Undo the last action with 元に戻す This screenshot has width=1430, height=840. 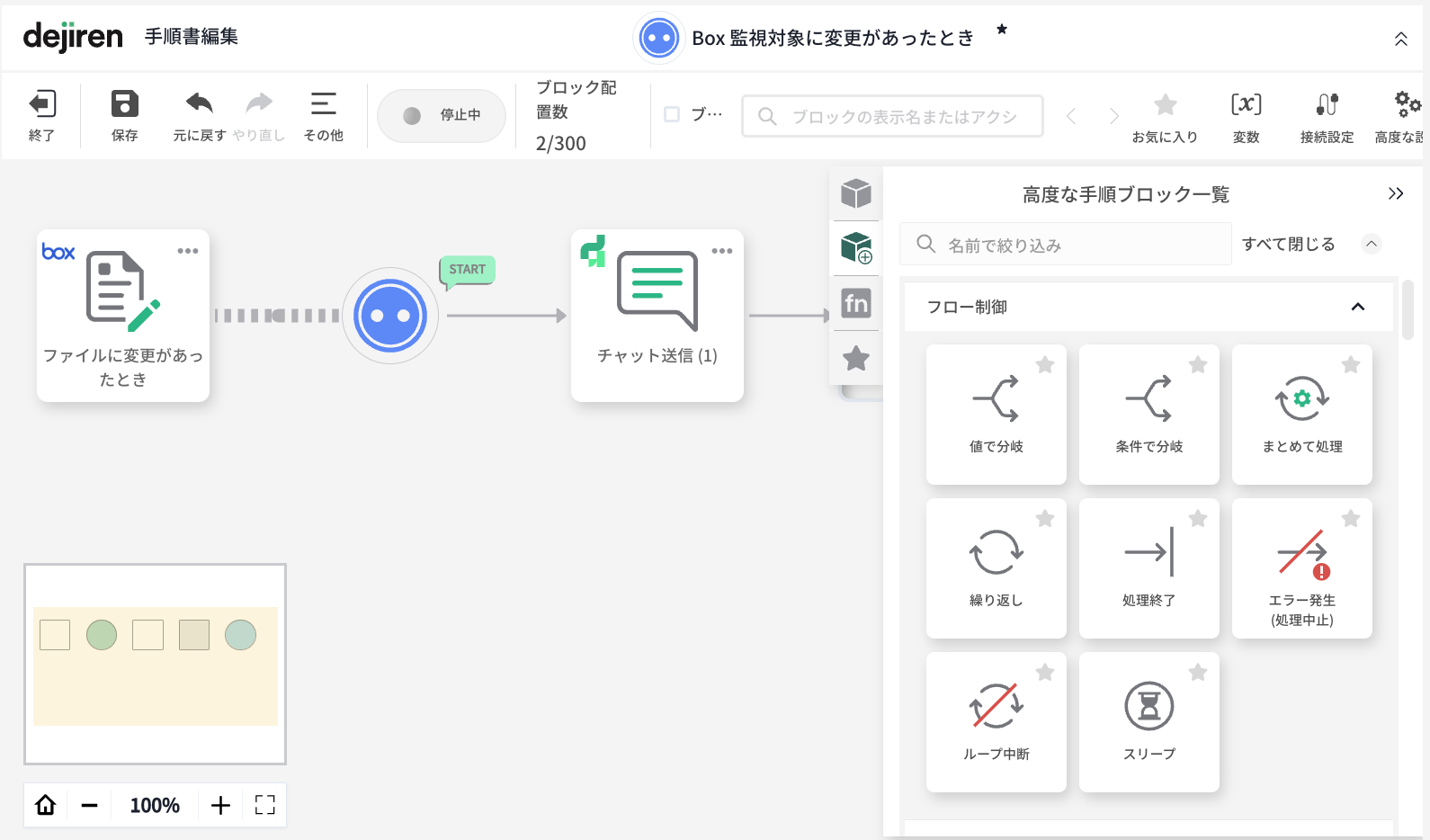point(199,105)
